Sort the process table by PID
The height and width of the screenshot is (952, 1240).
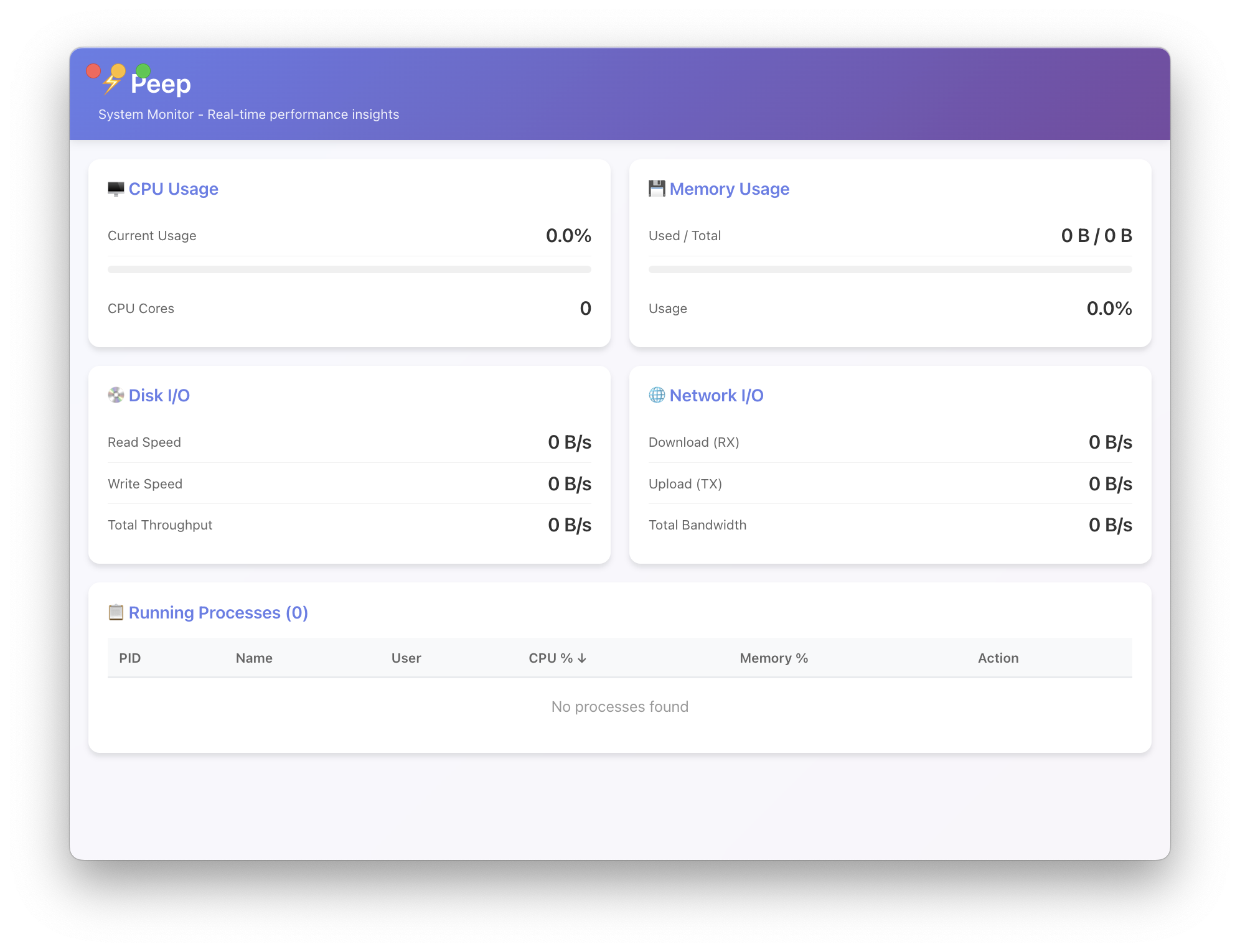[130, 658]
